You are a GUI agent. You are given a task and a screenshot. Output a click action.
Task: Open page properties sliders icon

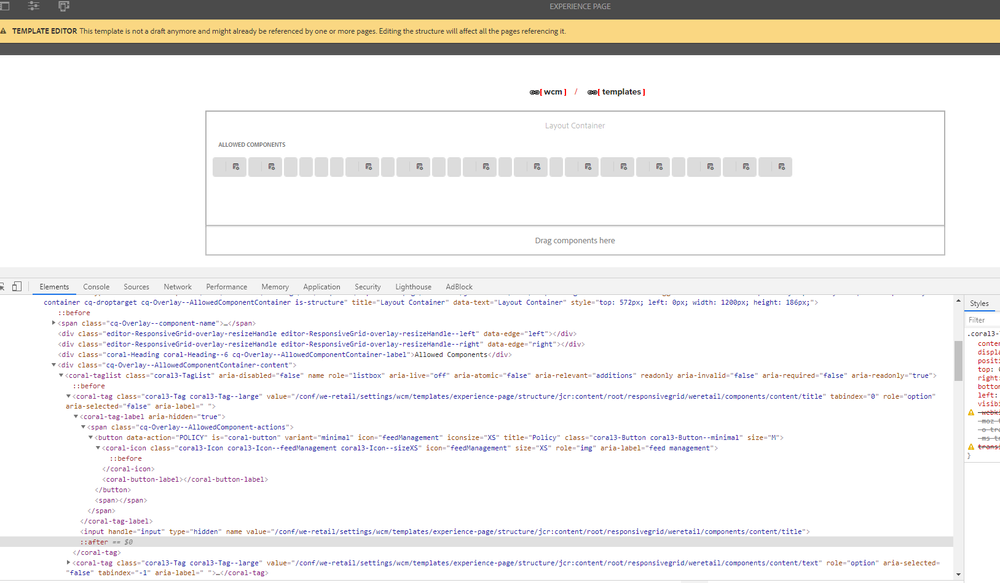coord(34,6)
